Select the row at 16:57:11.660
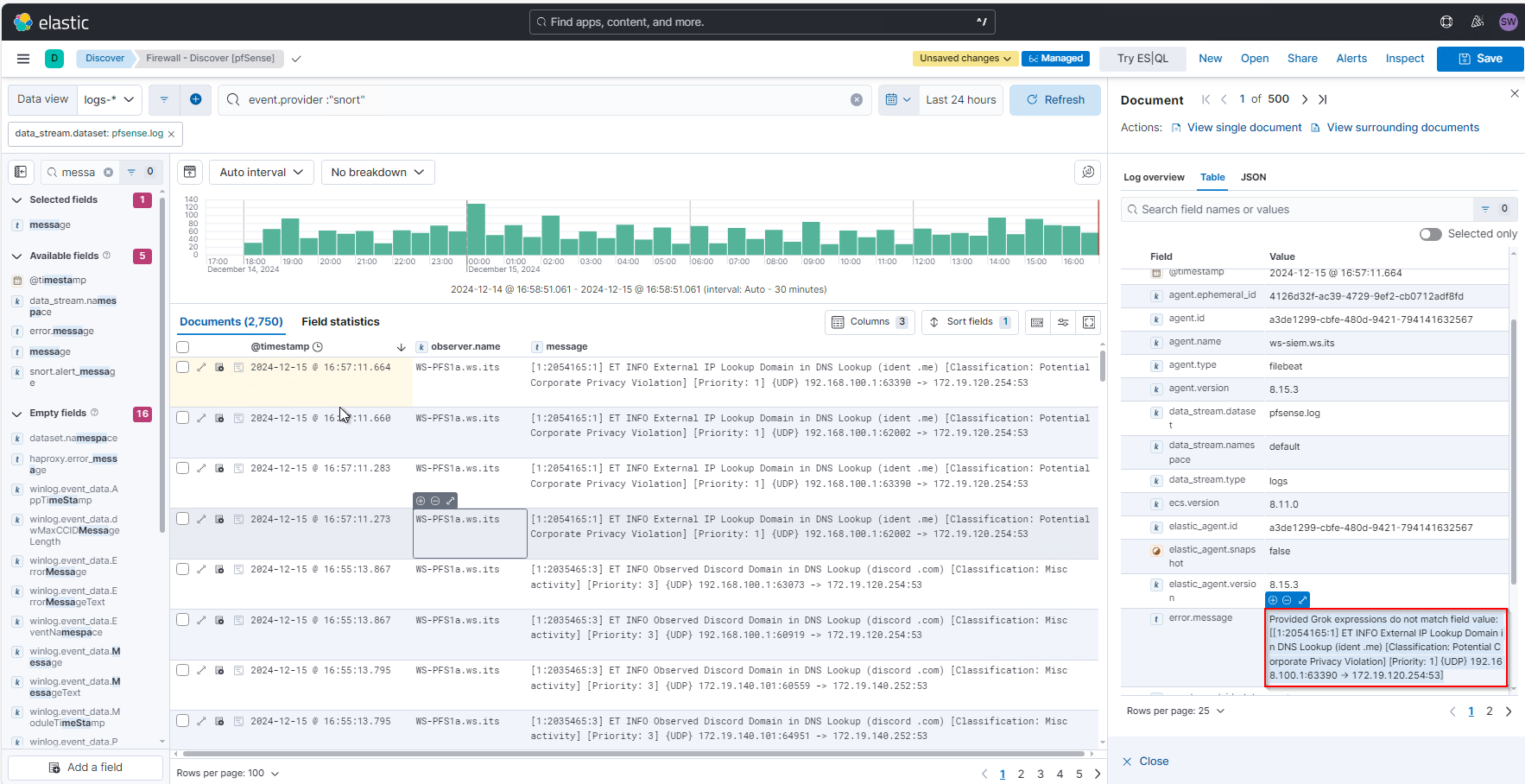 coord(182,418)
